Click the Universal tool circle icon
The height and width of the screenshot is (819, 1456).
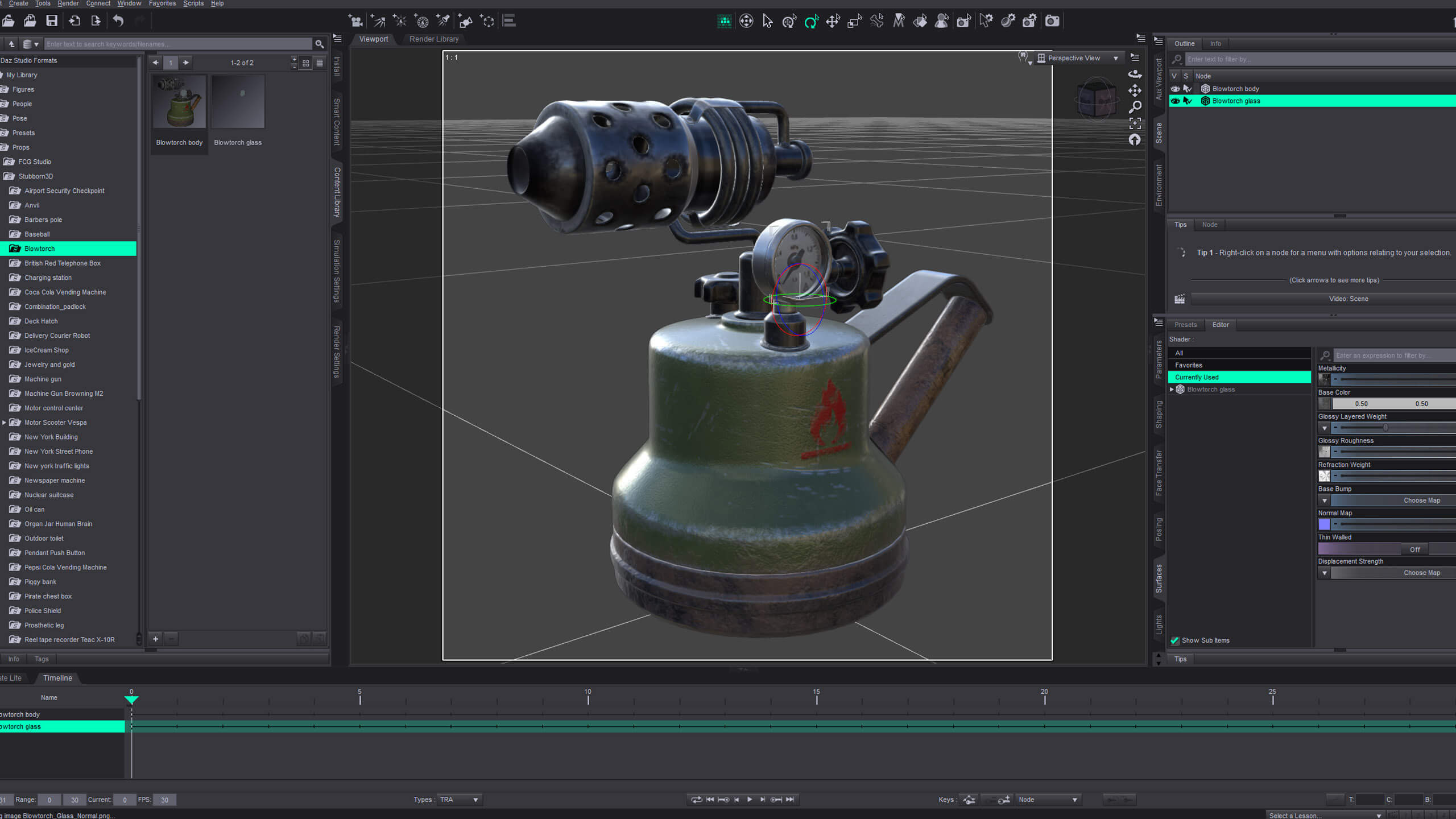(x=789, y=22)
